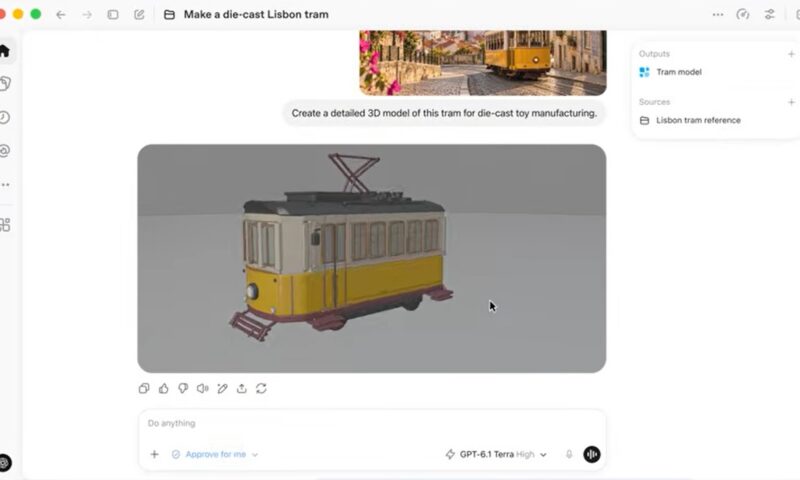Viewport: 800px width, 480px height.
Task: Open the apps grid icon in sidebar
Action: point(5,225)
